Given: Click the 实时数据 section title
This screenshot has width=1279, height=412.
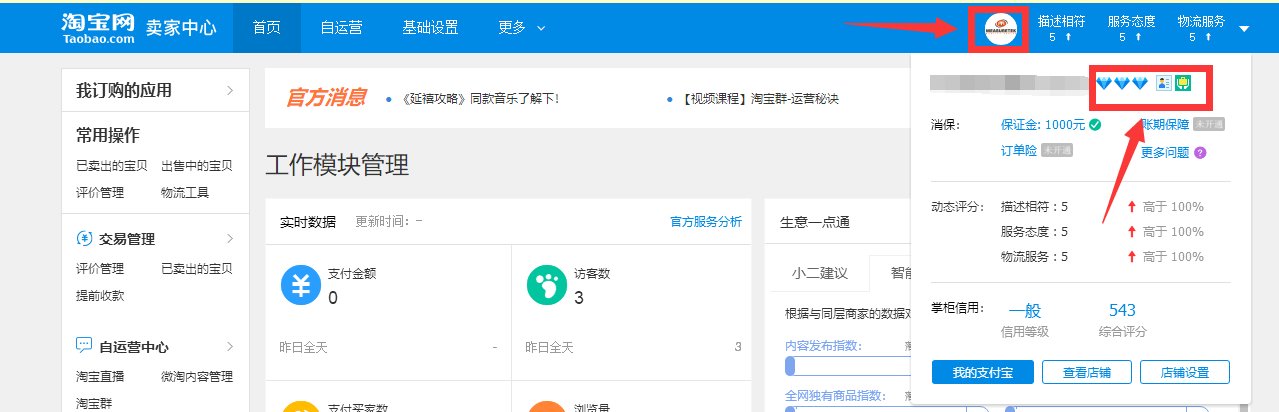Looking at the screenshot, I should (308, 222).
